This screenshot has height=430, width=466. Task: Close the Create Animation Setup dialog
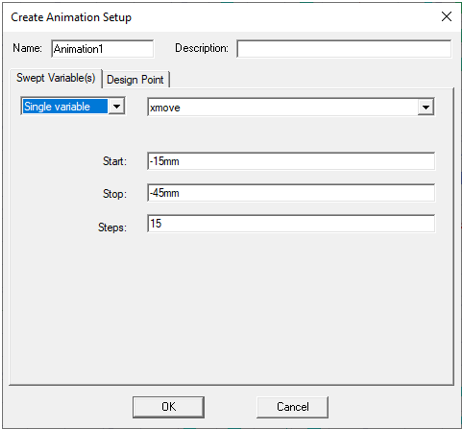pos(447,16)
